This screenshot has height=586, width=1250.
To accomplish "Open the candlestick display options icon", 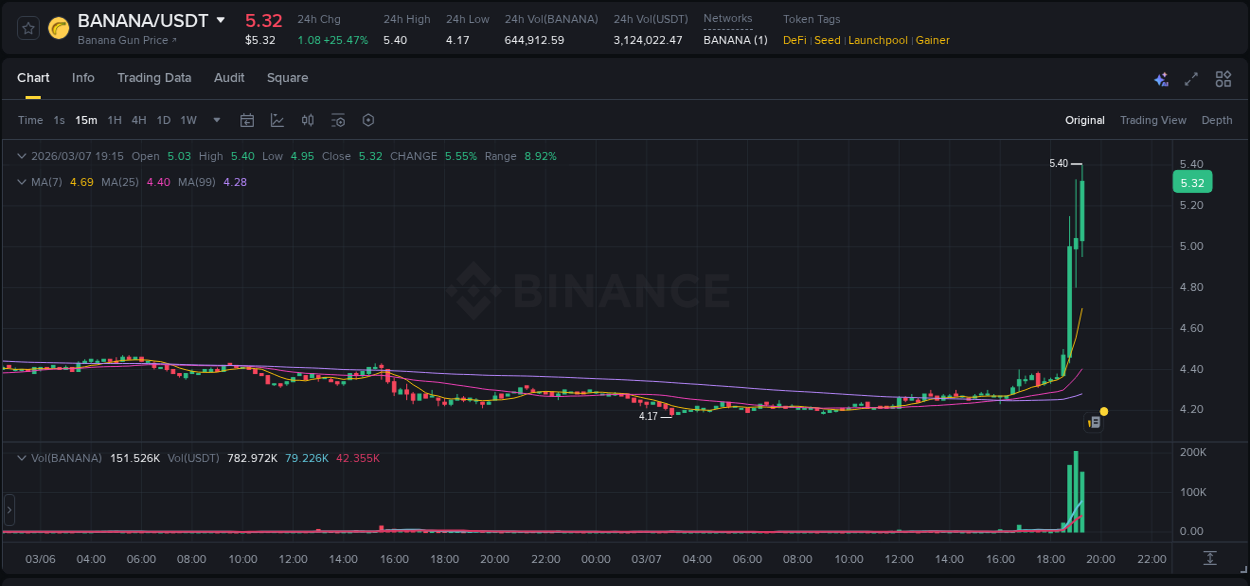I will (307, 119).
